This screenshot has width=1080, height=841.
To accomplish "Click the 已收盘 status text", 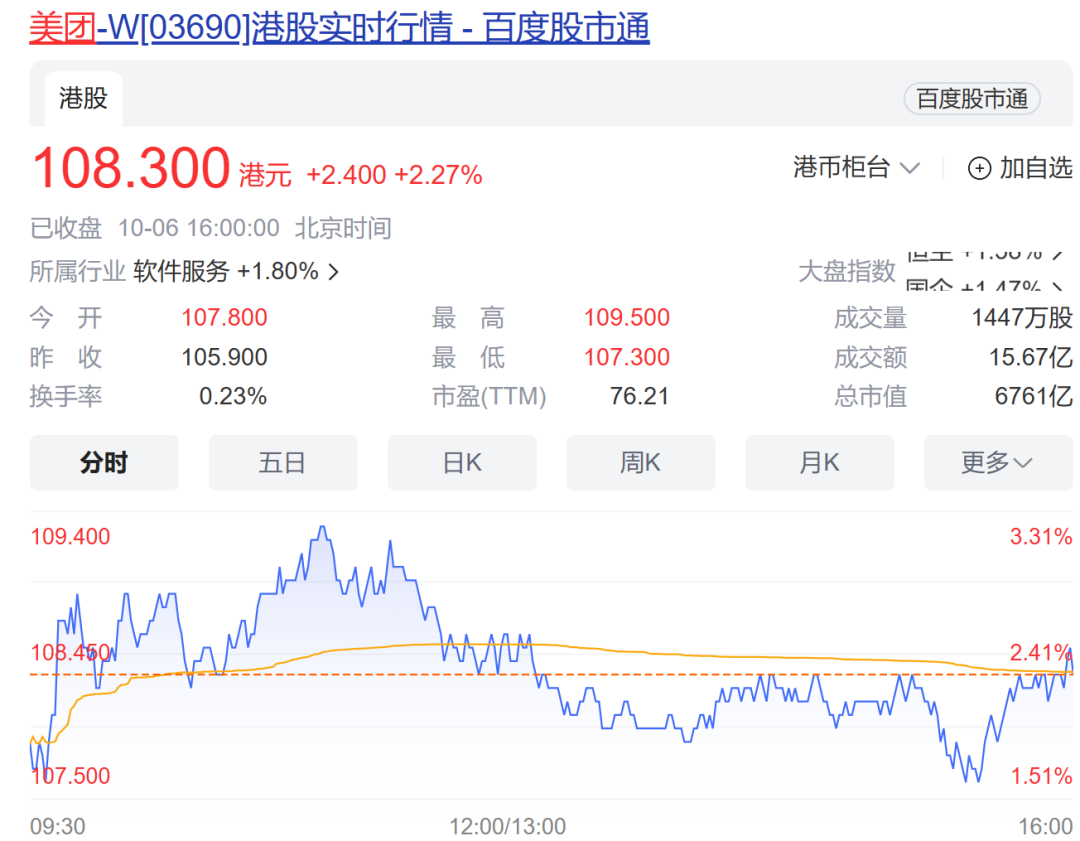I will (x=65, y=228).
